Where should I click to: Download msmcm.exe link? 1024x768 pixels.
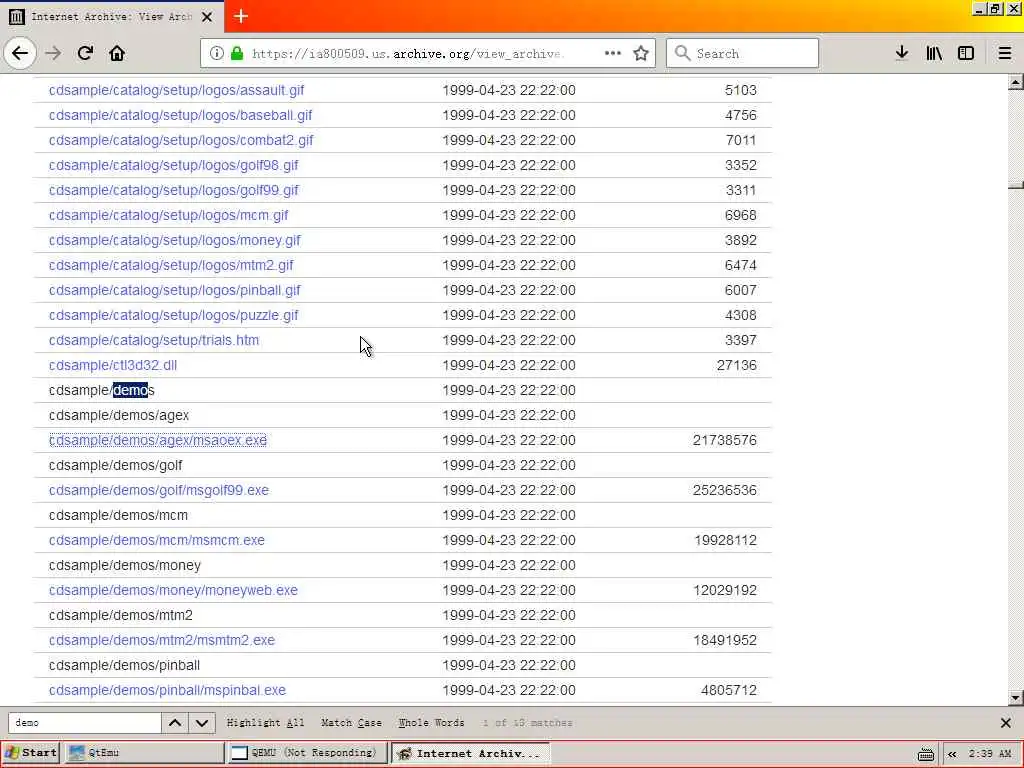(157, 540)
